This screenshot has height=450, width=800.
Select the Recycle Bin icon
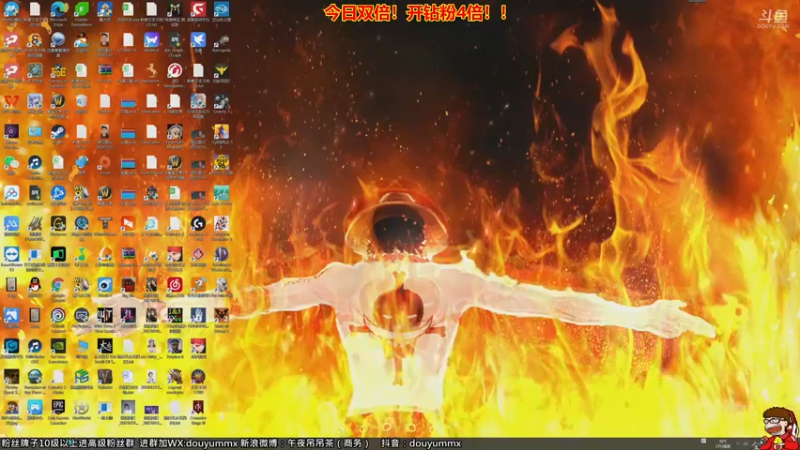point(82,101)
